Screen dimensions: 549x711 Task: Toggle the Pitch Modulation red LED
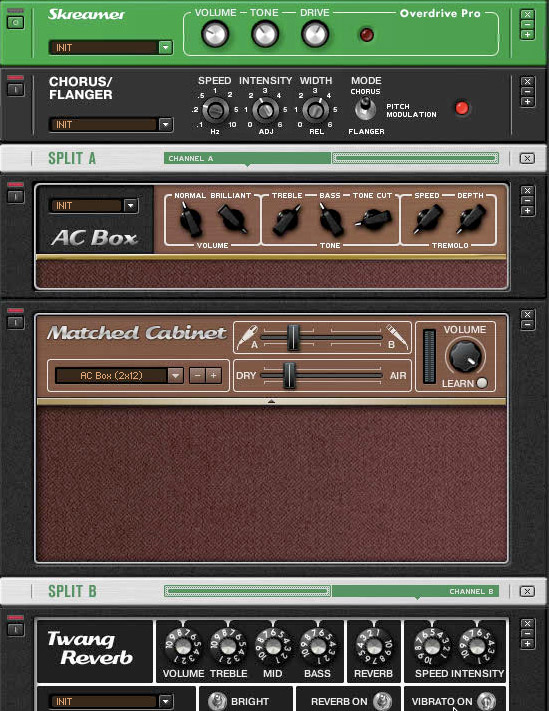462,108
